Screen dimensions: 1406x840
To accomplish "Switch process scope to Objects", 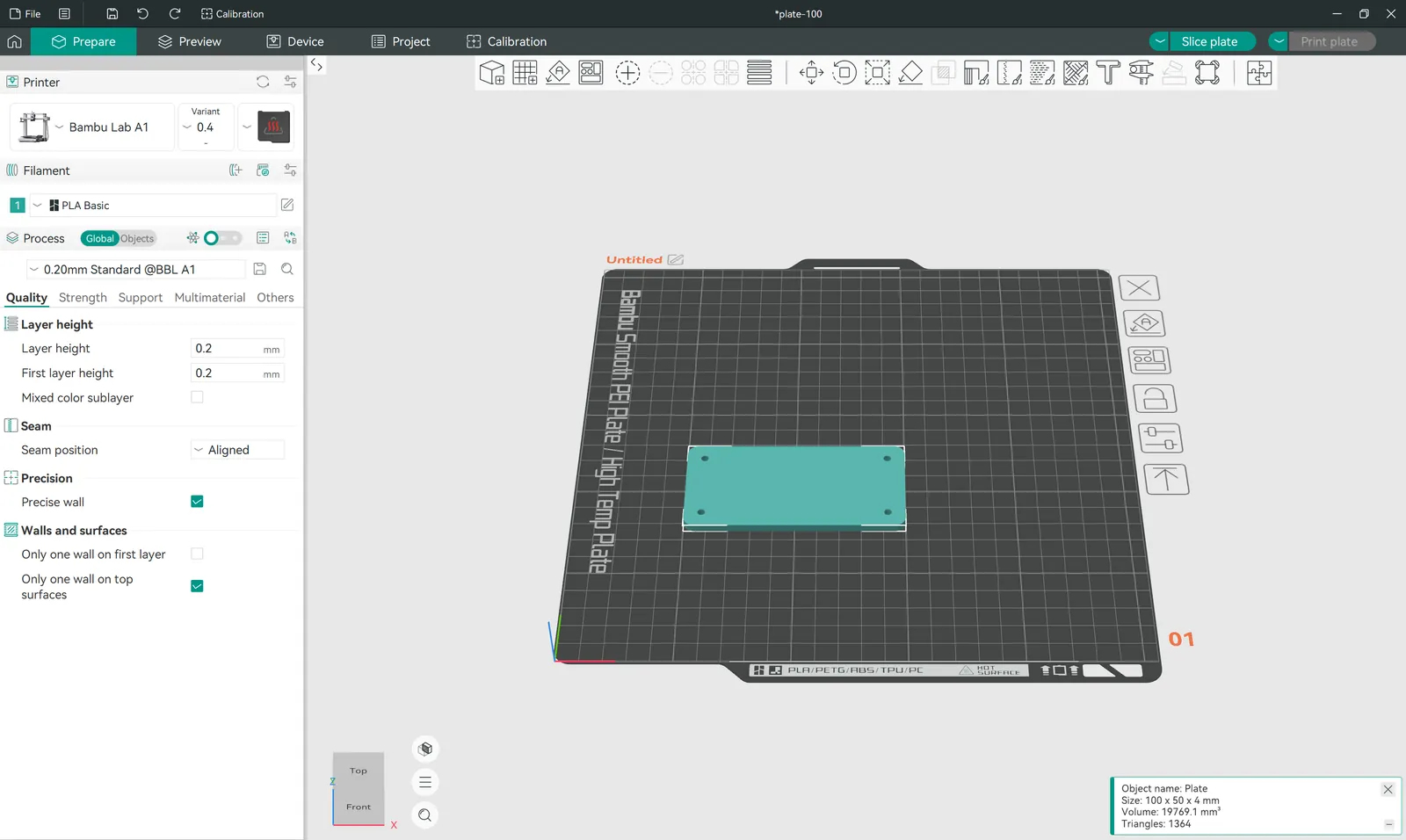I will 137,238.
